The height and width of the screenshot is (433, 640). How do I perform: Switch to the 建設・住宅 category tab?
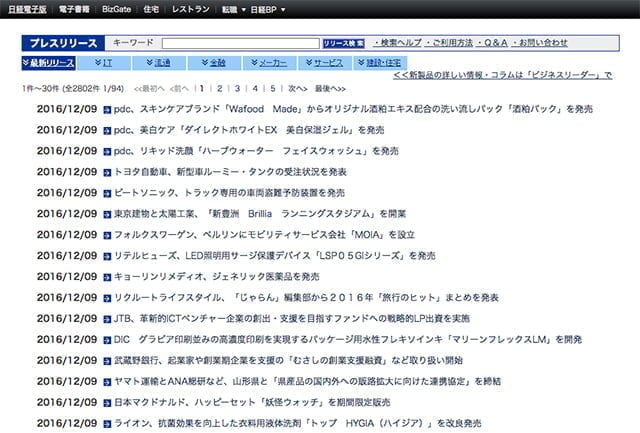tap(380, 63)
